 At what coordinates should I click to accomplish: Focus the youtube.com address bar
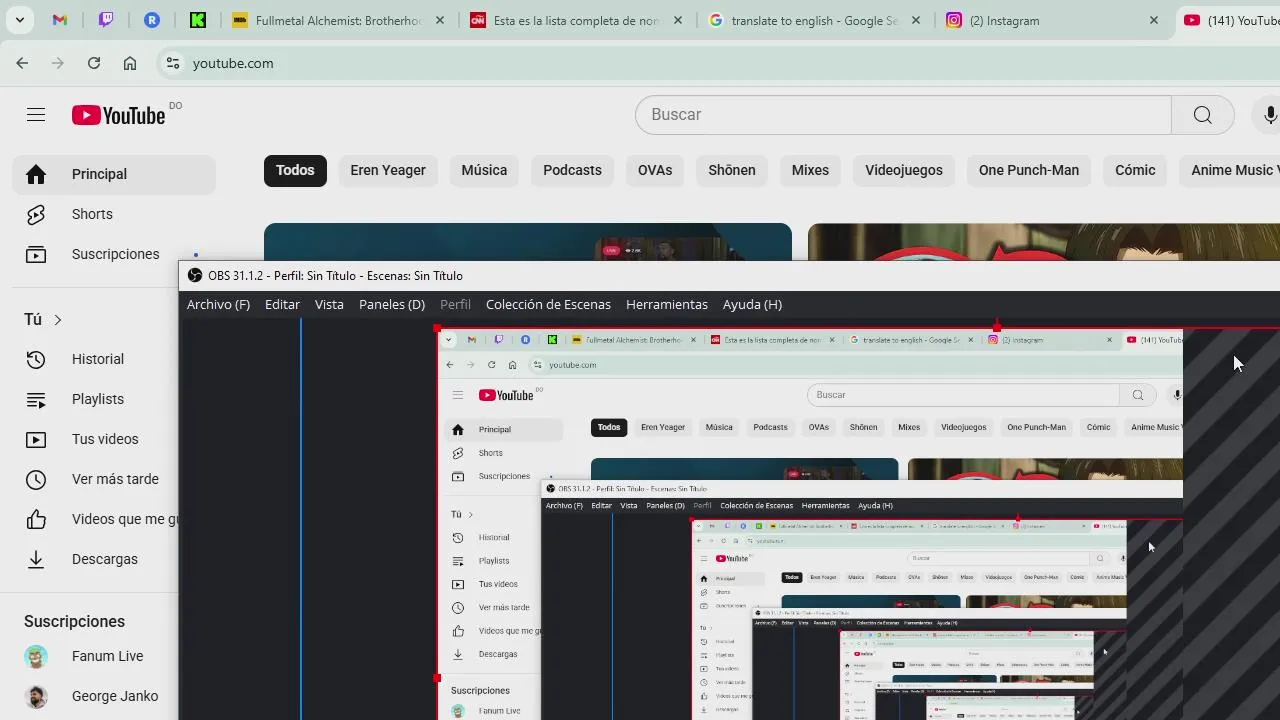point(720,63)
